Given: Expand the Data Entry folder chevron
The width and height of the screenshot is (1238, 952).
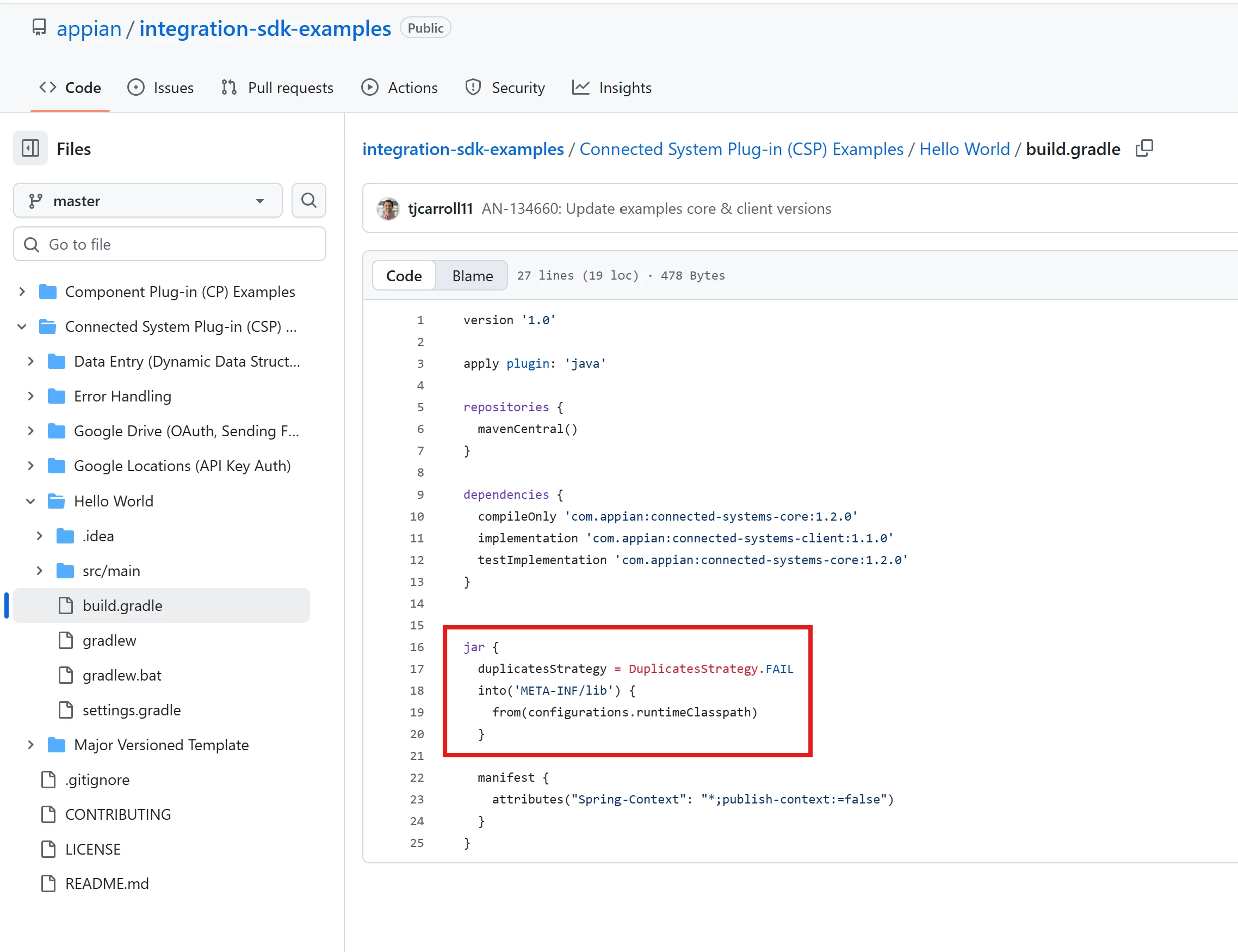Looking at the screenshot, I should click(x=31, y=362).
